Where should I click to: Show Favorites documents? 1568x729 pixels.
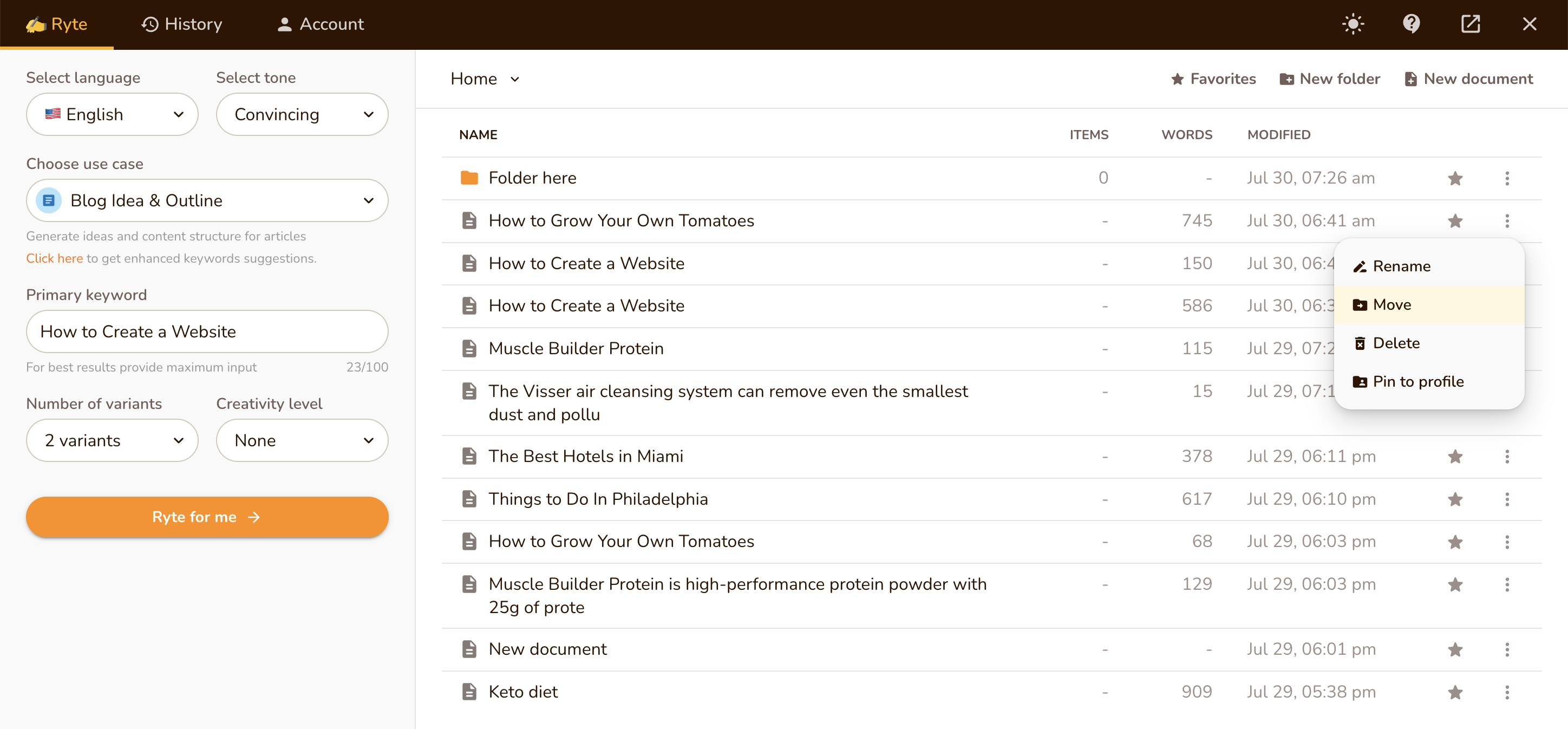tap(1213, 79)
